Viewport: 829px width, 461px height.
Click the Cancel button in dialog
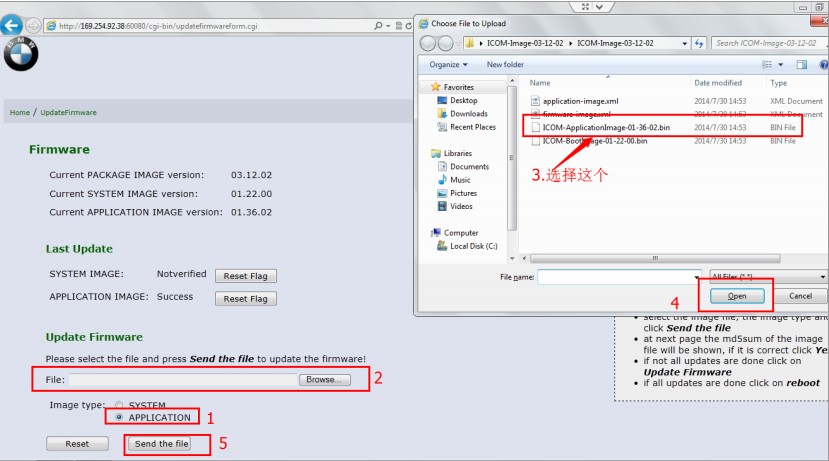tap(800, 296)
